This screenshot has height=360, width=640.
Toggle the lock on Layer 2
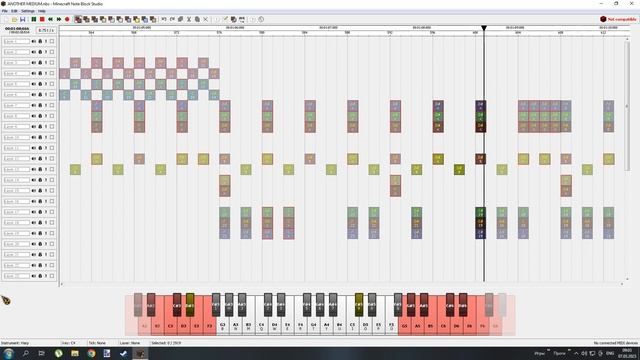coord(40,52)
